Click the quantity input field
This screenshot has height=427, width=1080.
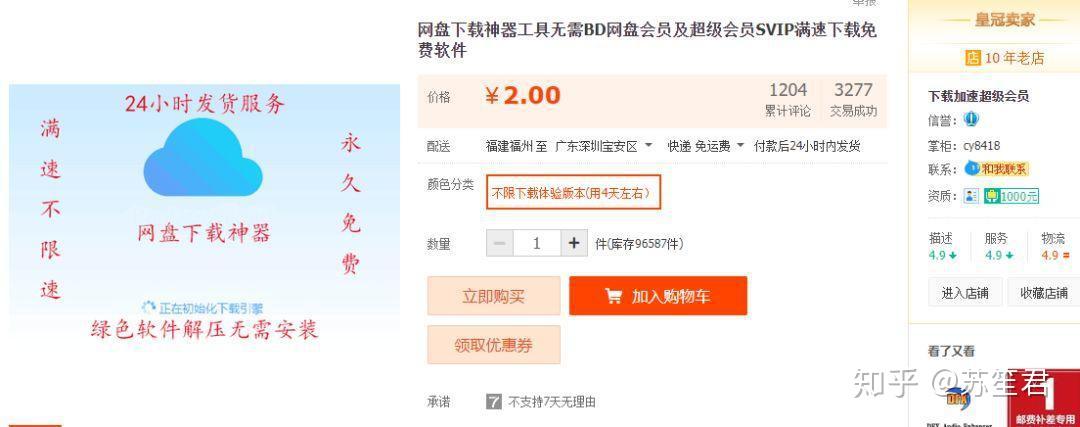pos(537,243)
